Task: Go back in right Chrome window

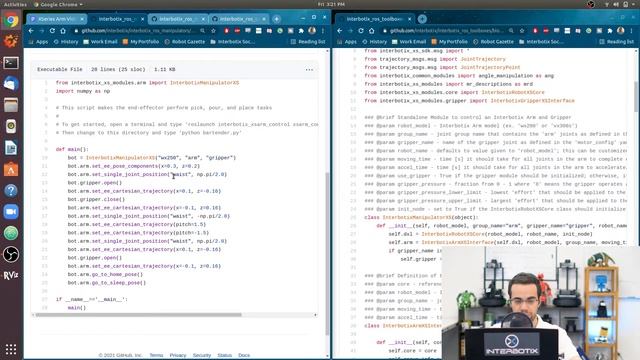Action: tap(340, 31)
